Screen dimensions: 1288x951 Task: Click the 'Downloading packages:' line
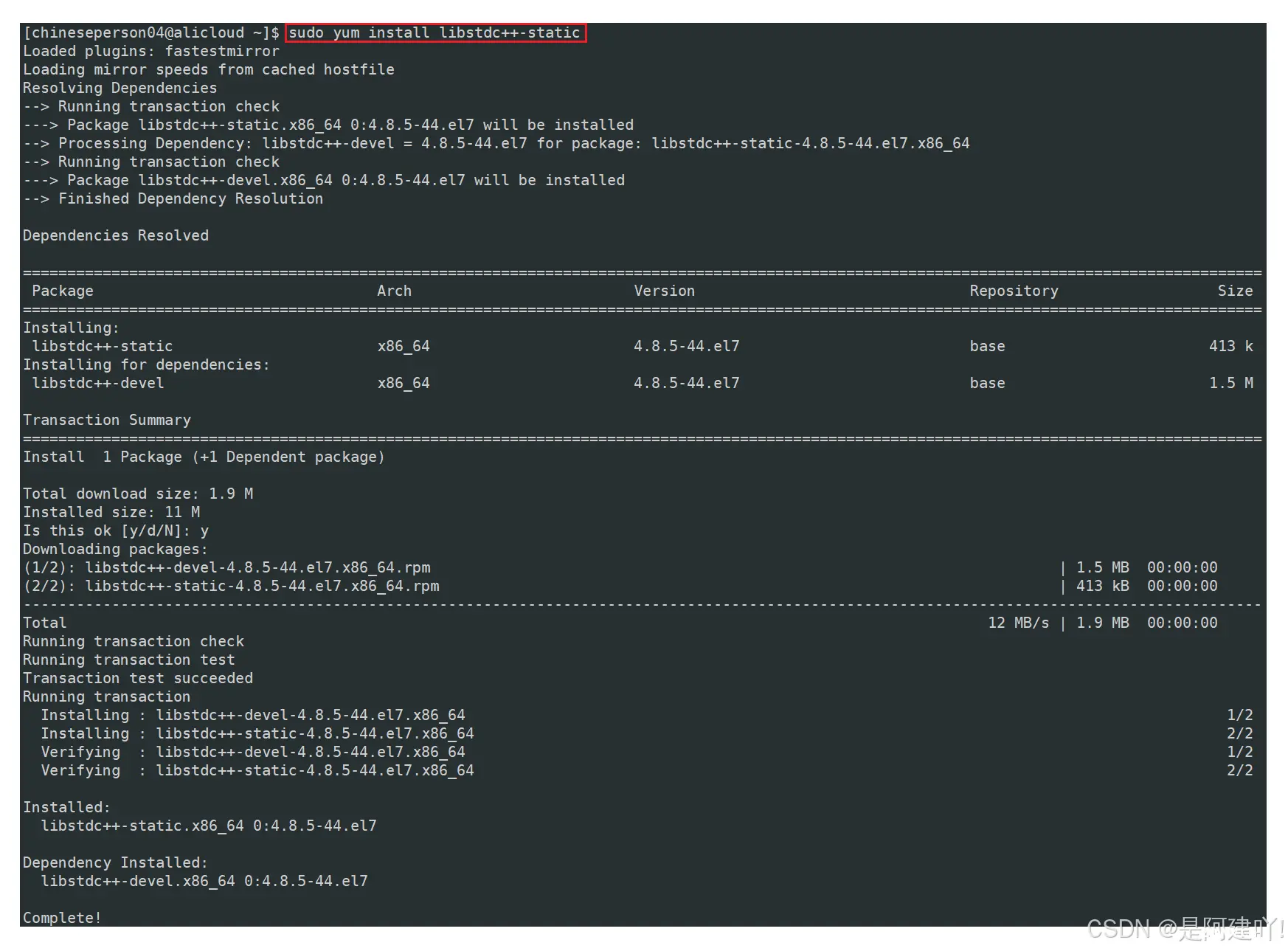coord(116,549)
